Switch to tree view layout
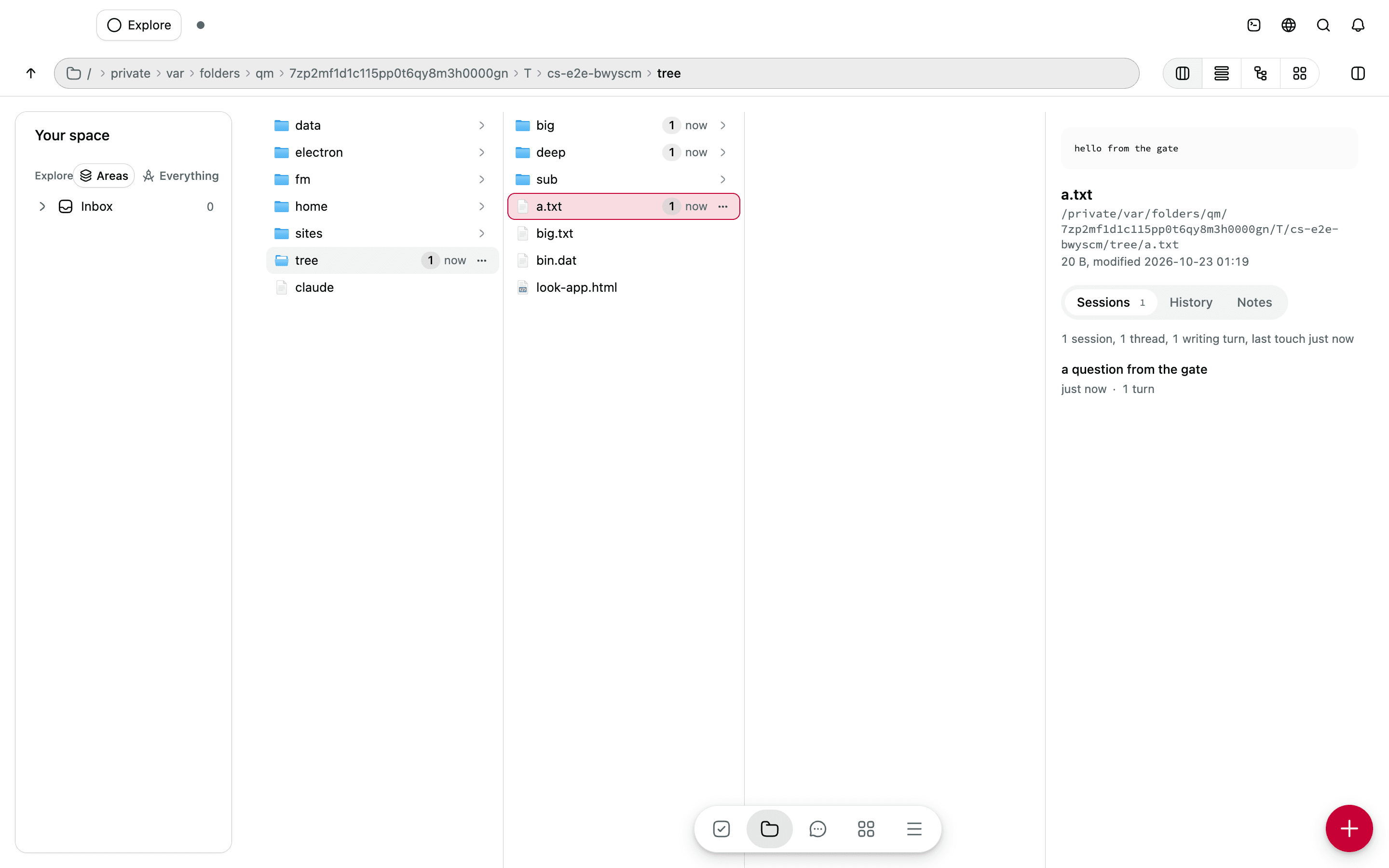 [x=1260, y=73]
